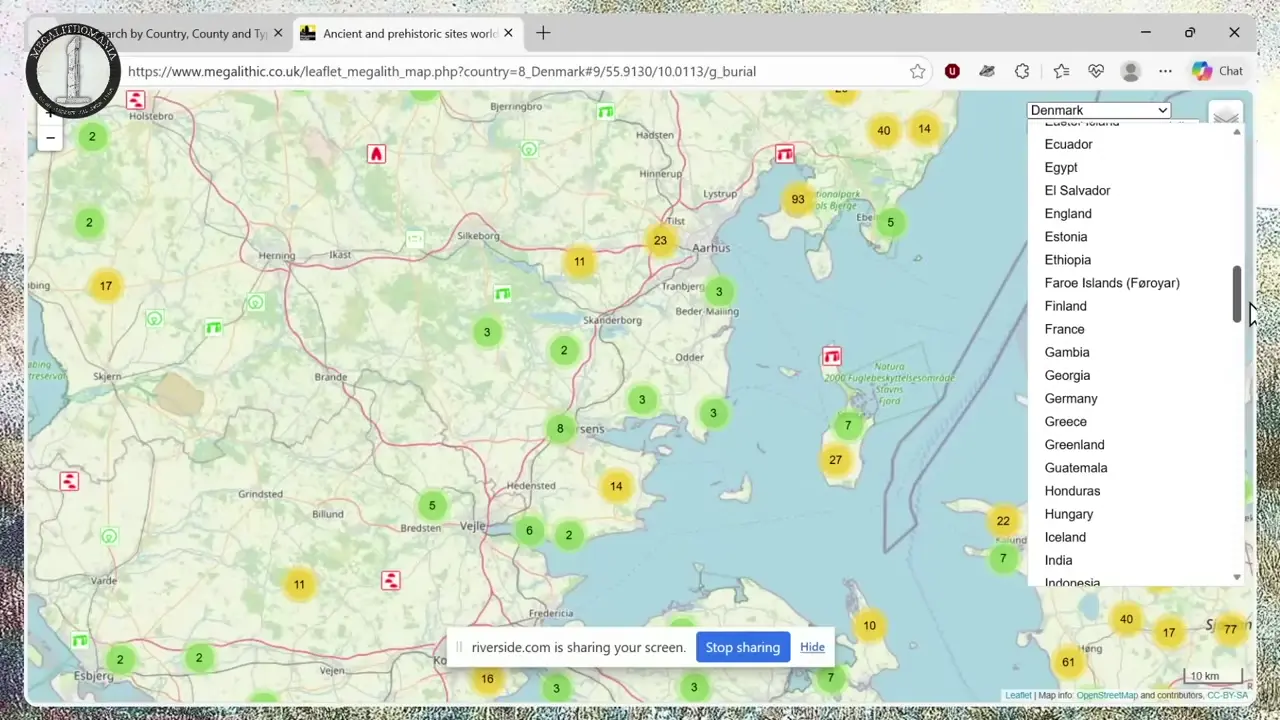Click the map zoom out button
Viewport: 1280px width, 720px height.
coord(50,138)
